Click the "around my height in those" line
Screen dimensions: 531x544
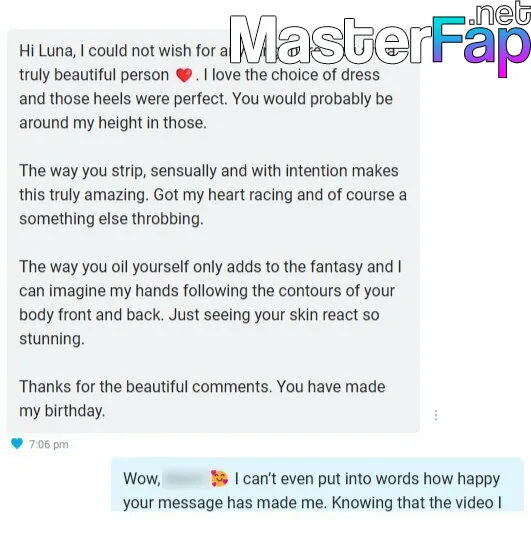113,123
